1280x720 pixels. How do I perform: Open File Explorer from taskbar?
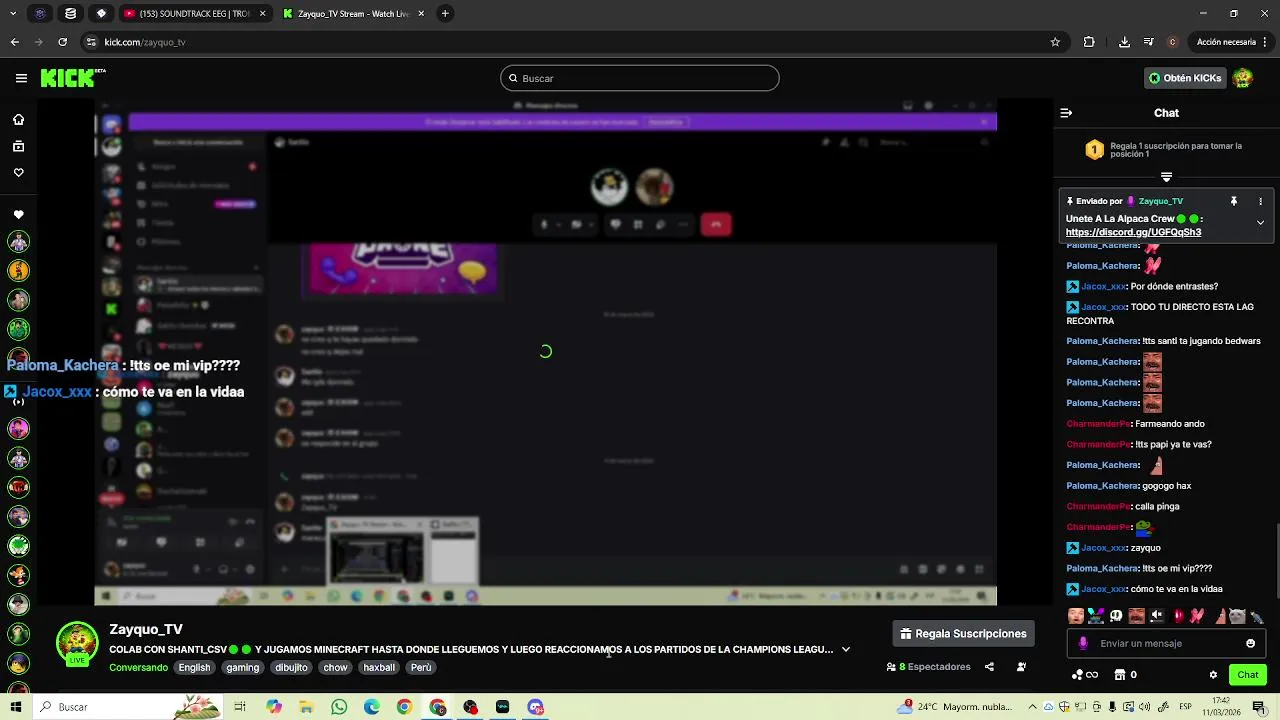306,707
